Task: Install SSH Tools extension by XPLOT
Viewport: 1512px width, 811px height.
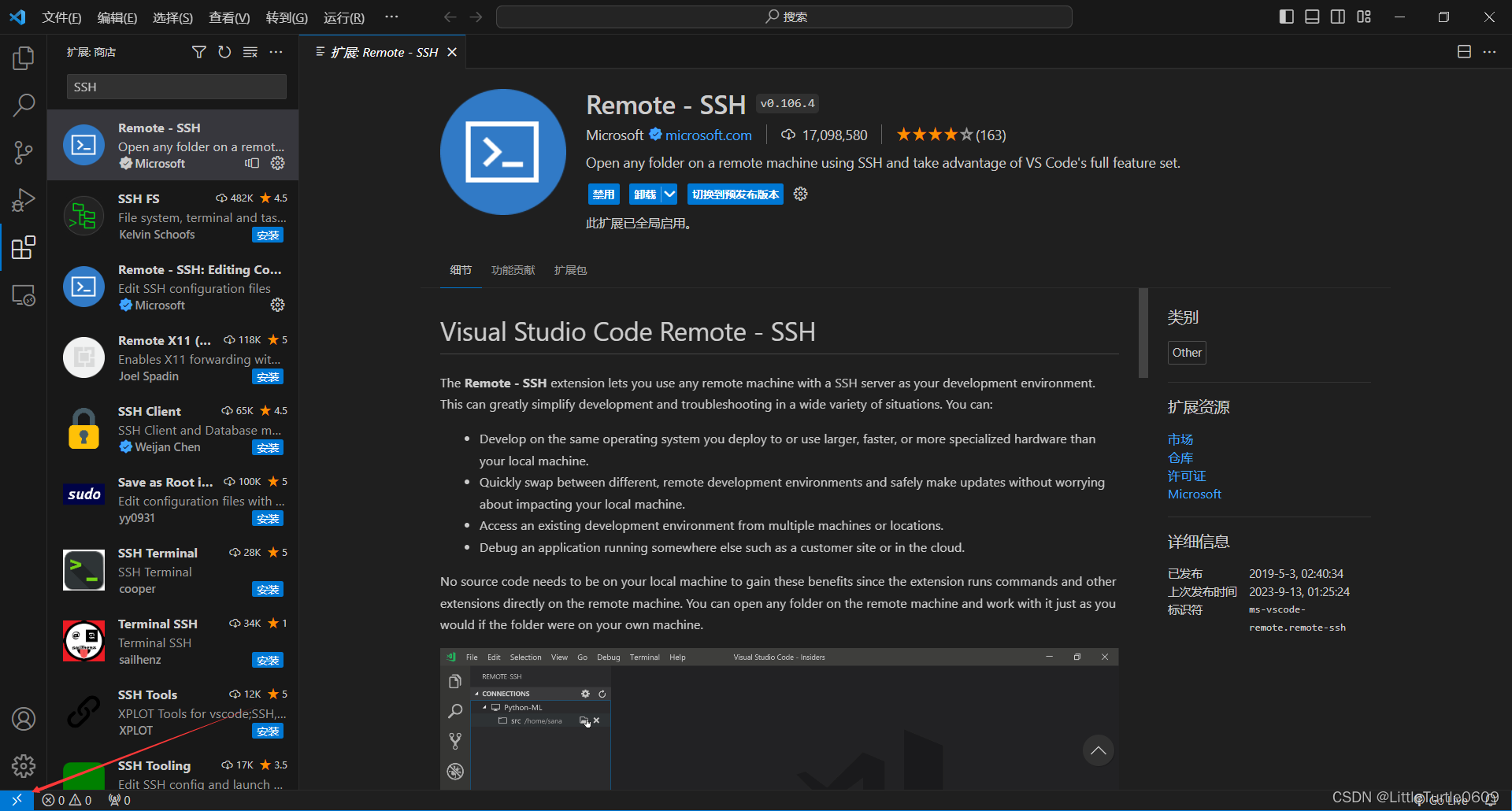Action: (x=268, y=731)
